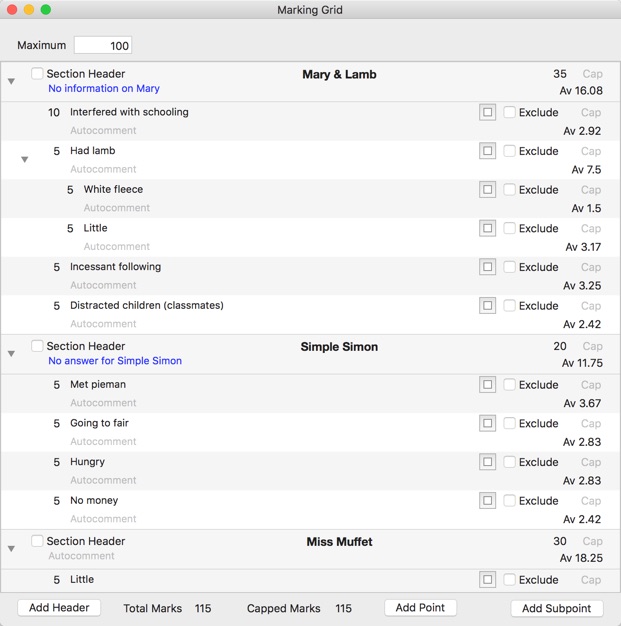Screen dimensions: 621x626
Task: Click square box icon on Going to fair row
Action: [x=487, y=423]
